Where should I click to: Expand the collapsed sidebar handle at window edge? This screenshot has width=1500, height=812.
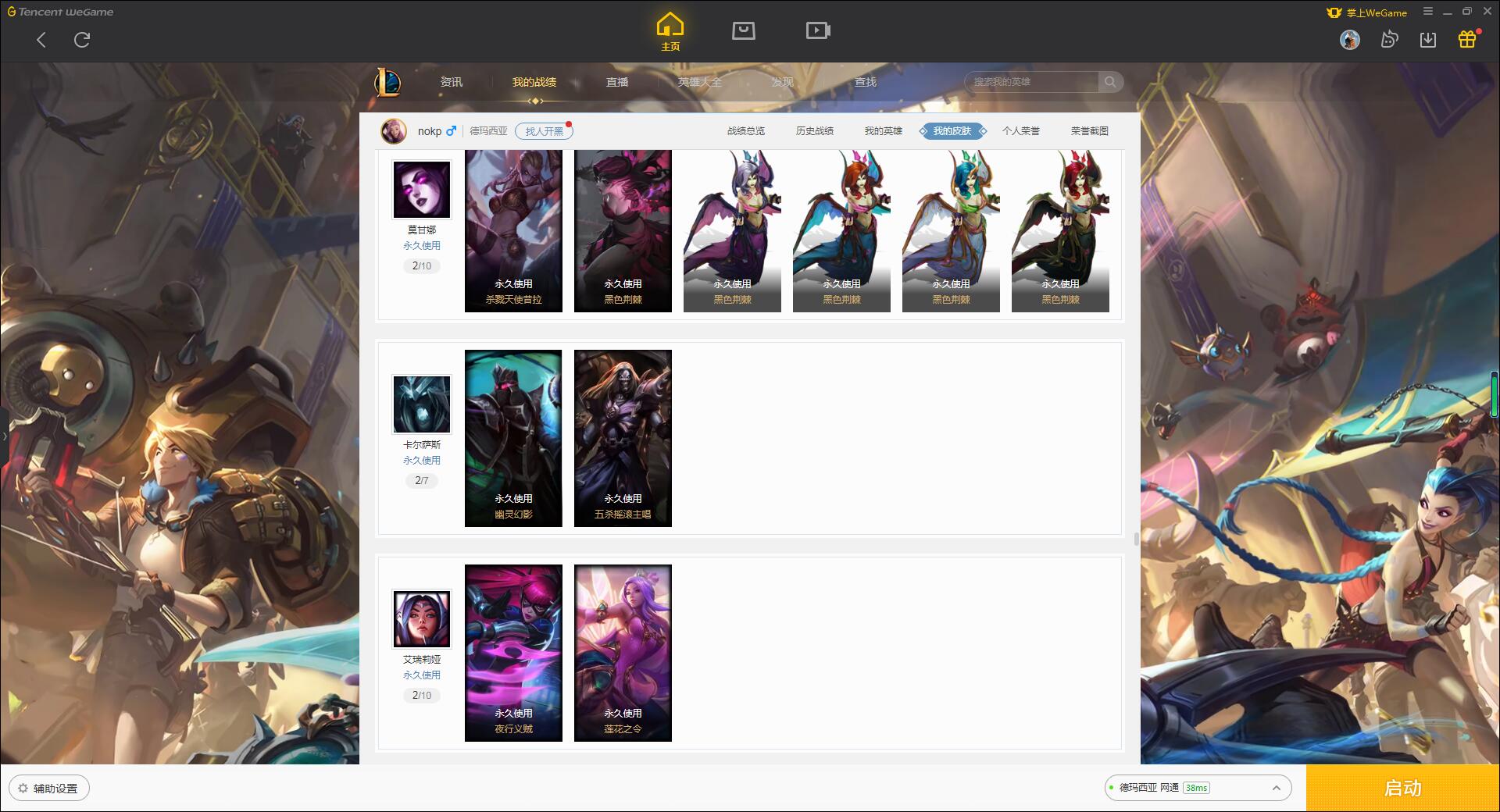4,436
